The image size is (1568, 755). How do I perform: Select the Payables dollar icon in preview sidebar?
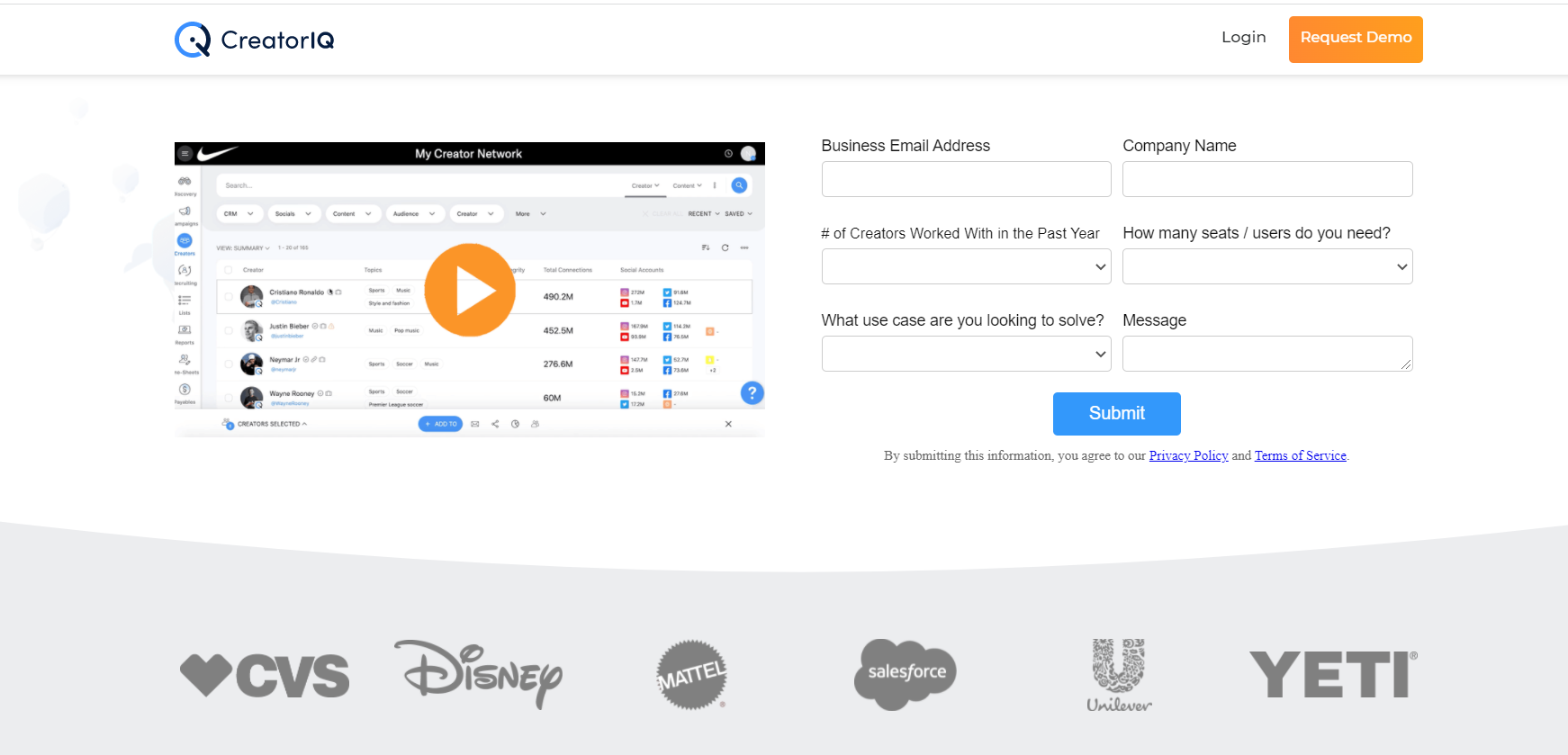185,390
